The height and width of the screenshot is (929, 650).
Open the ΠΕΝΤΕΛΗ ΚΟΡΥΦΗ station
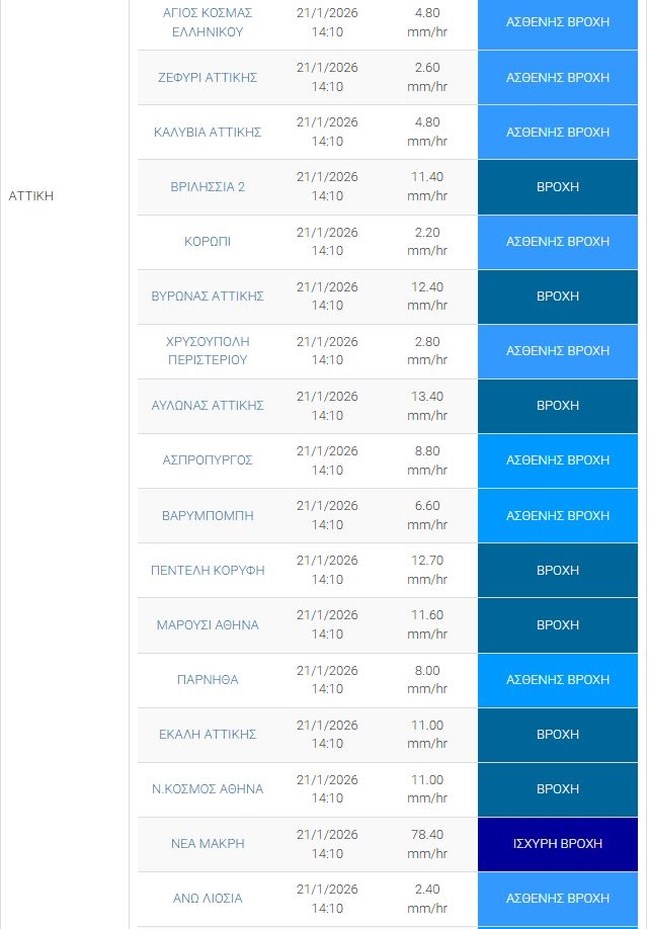(207, 570)
